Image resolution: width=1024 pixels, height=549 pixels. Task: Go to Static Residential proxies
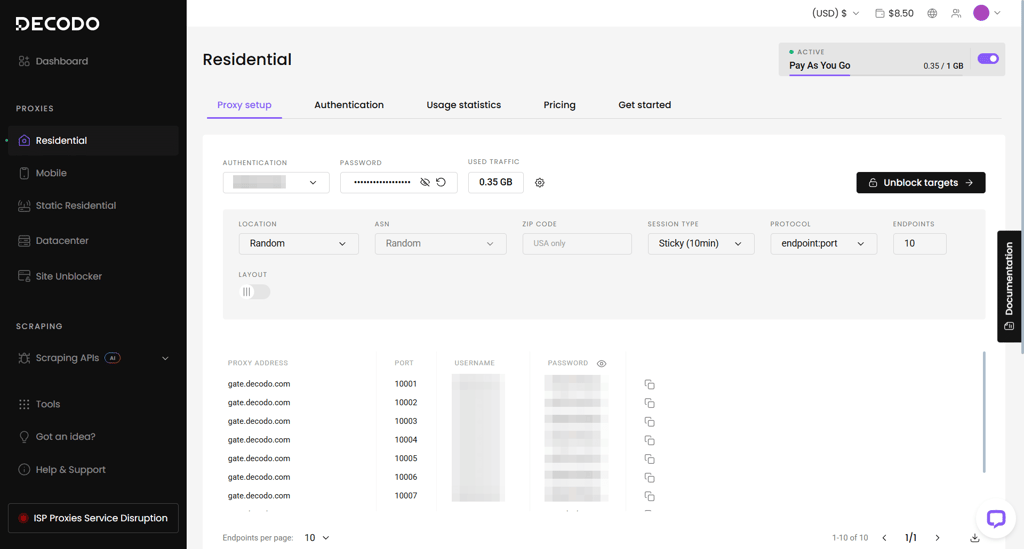point(67,206)
